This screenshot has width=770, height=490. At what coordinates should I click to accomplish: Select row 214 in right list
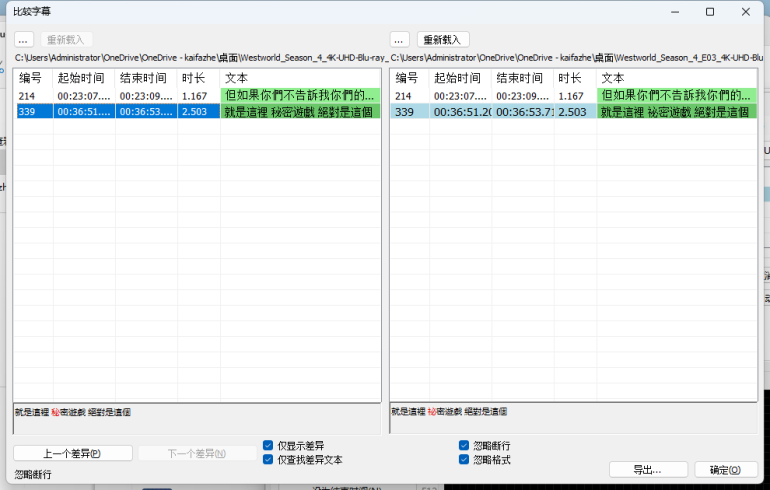tap(574, 96)
